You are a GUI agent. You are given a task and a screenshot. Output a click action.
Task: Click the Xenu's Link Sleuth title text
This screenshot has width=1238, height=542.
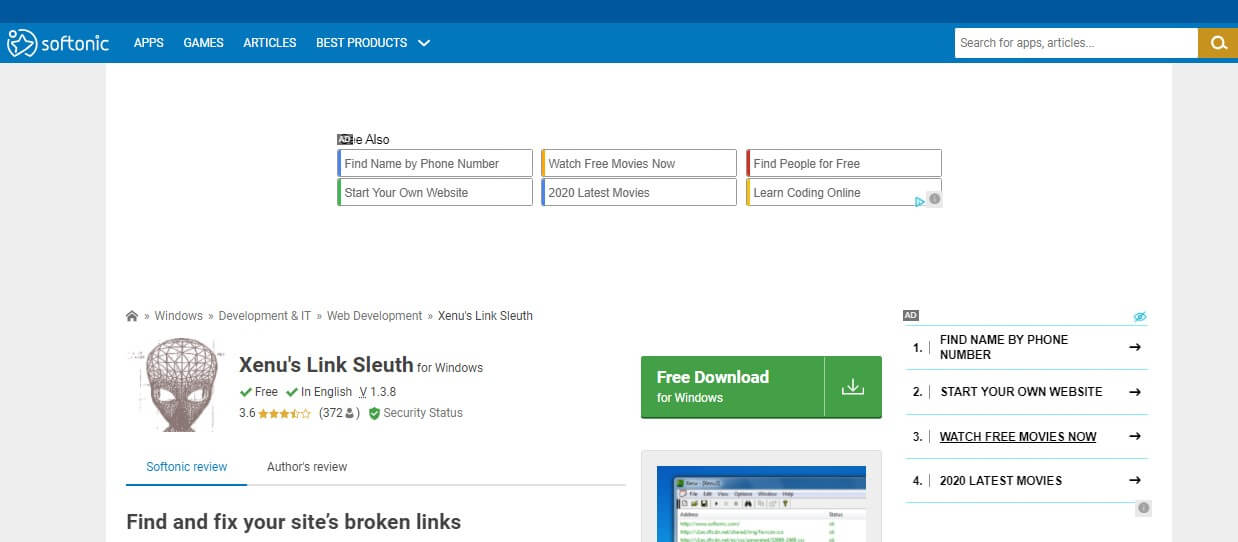(x=326, y=364)
